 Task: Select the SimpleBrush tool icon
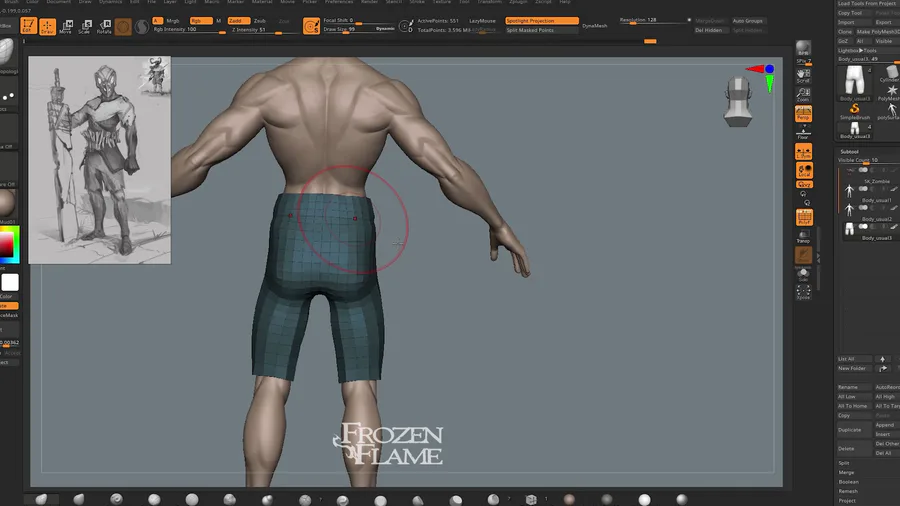(x=855, y=111)
